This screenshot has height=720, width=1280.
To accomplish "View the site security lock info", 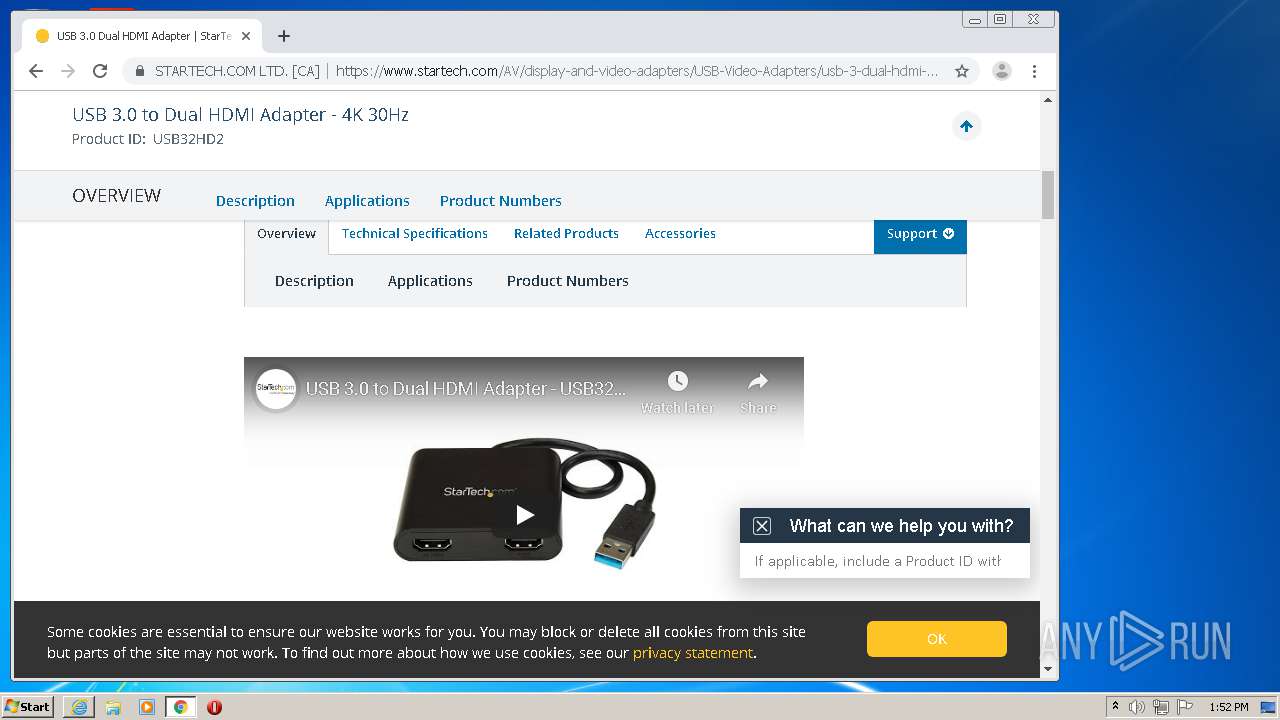I will tap(139, 71).
